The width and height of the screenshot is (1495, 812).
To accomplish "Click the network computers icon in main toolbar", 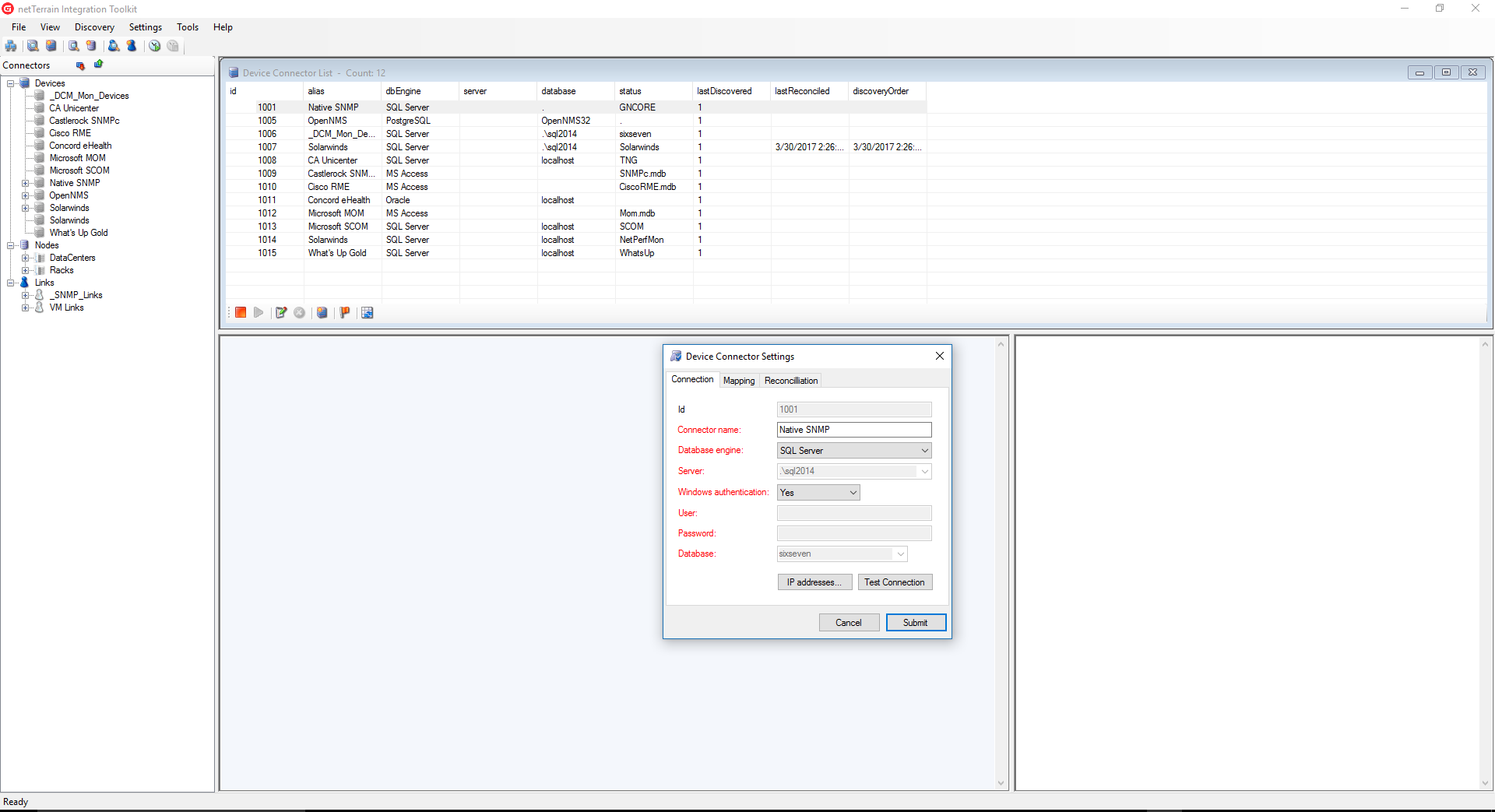I will pos(11,46).
